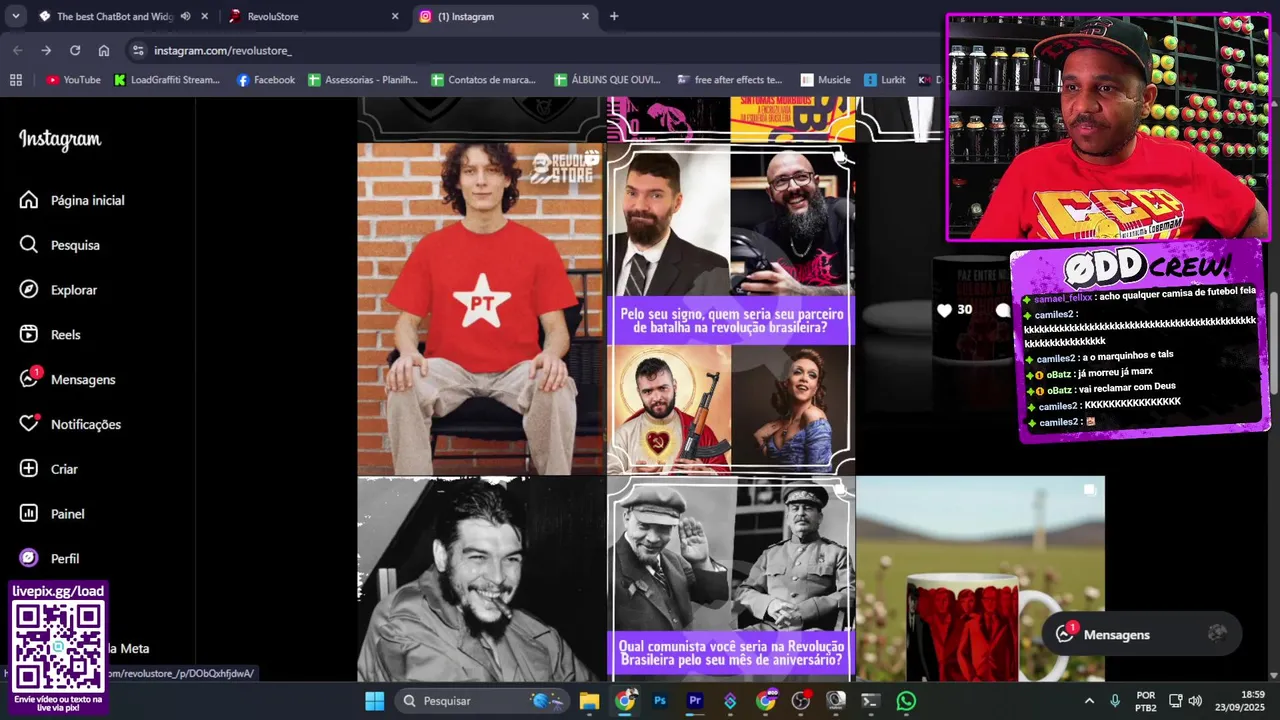Open the floating Mensagens button
The height and width of the screenshot is (720, 1280).
coord(1141,634)
